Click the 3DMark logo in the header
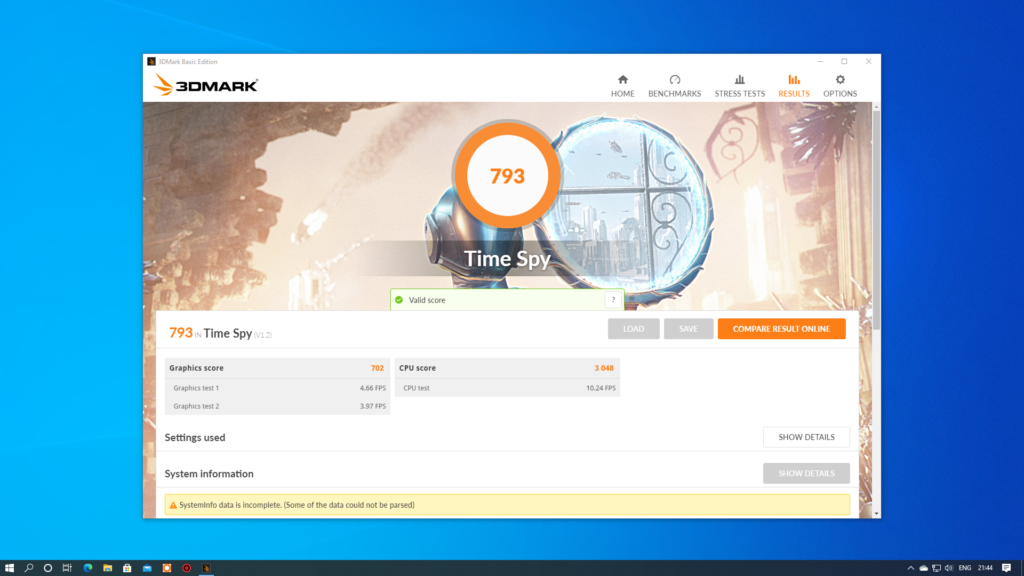The width and height of the screenshot is (1024, 576). coord(205,85)
